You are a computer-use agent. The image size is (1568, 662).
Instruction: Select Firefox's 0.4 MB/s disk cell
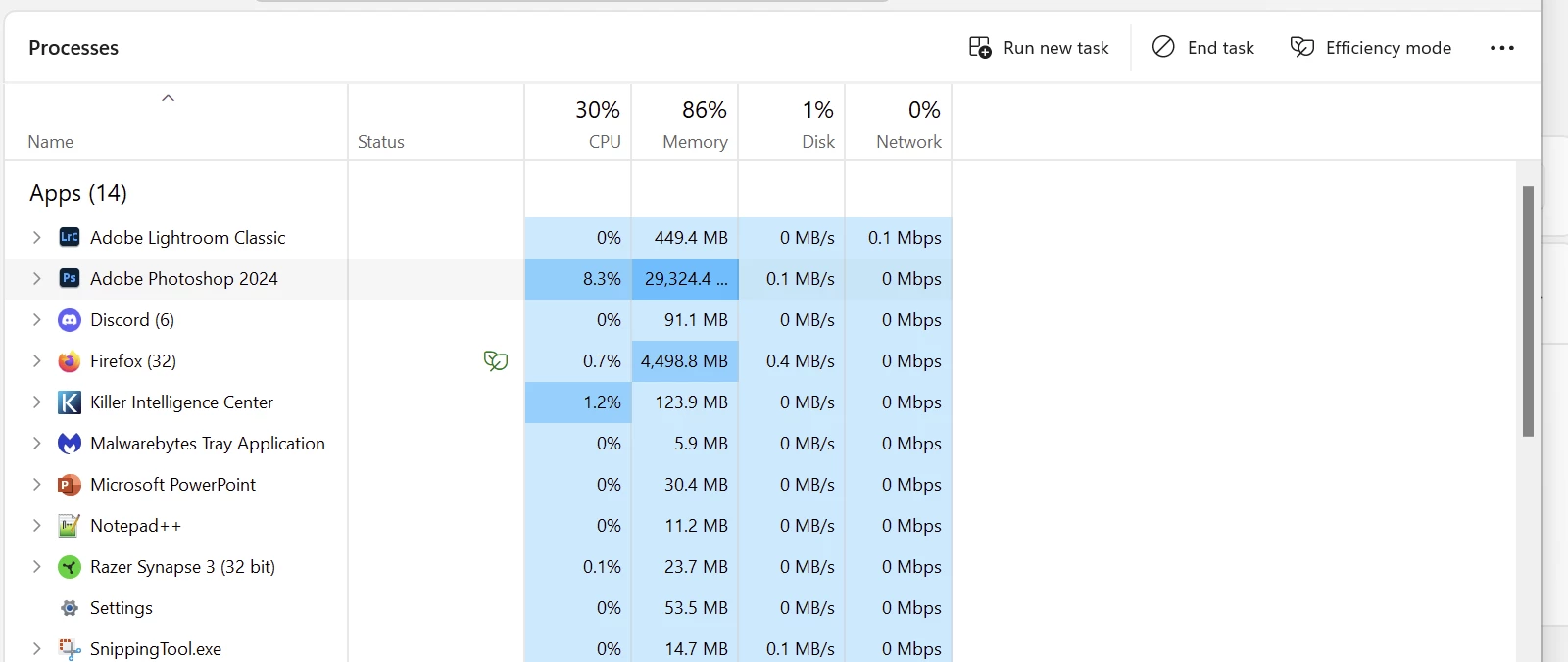tap(792, 360)
